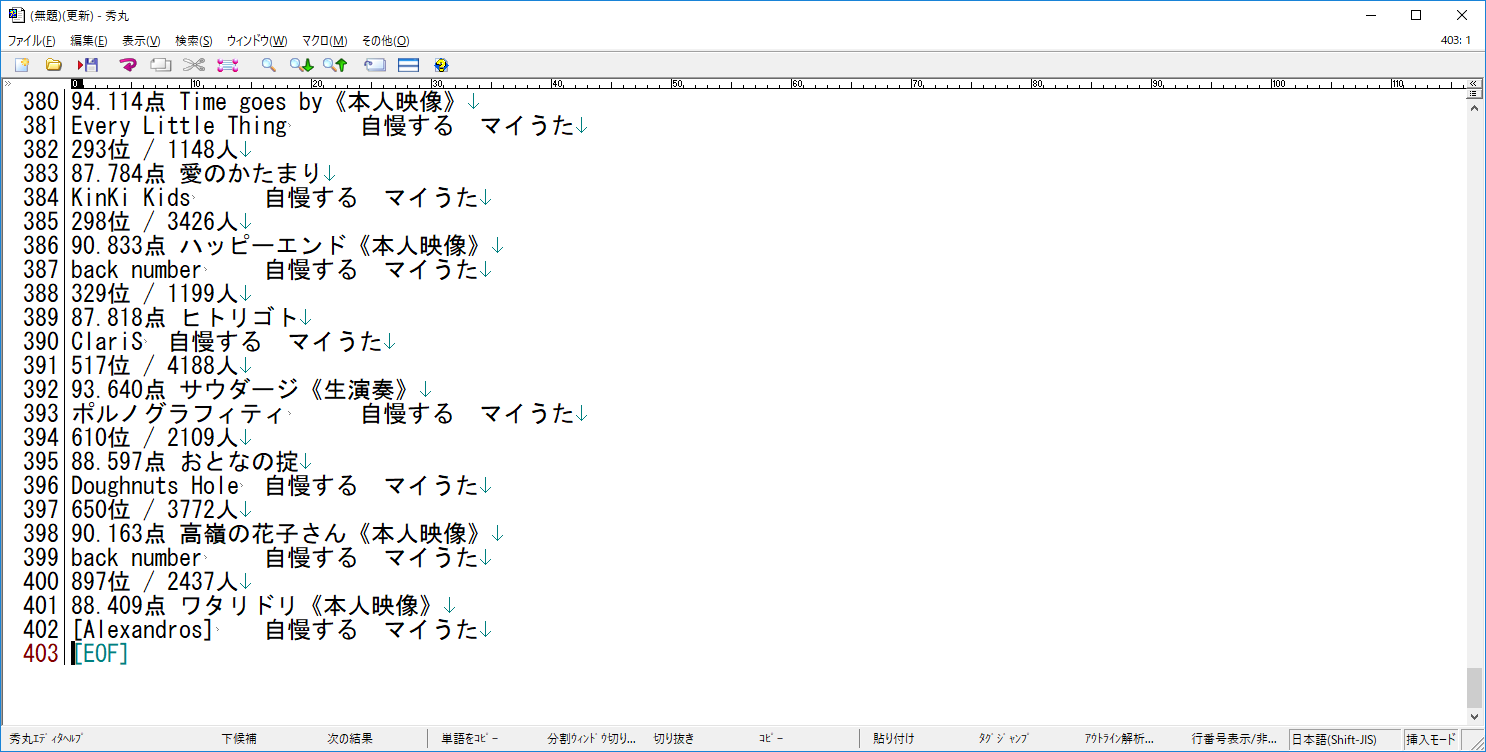The width and height of the screenshot is (1486, 752).
Task: Find previous with the green up-arrow magnifier
Action: [x=335, y=65]
